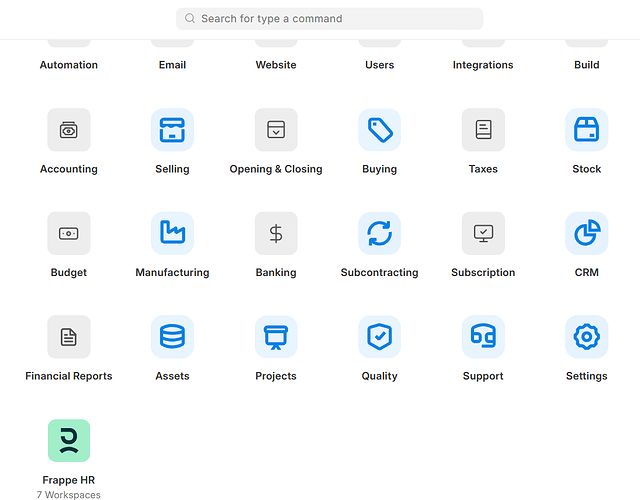
Task: Open the Selling workspace icon
Action: 172,130
